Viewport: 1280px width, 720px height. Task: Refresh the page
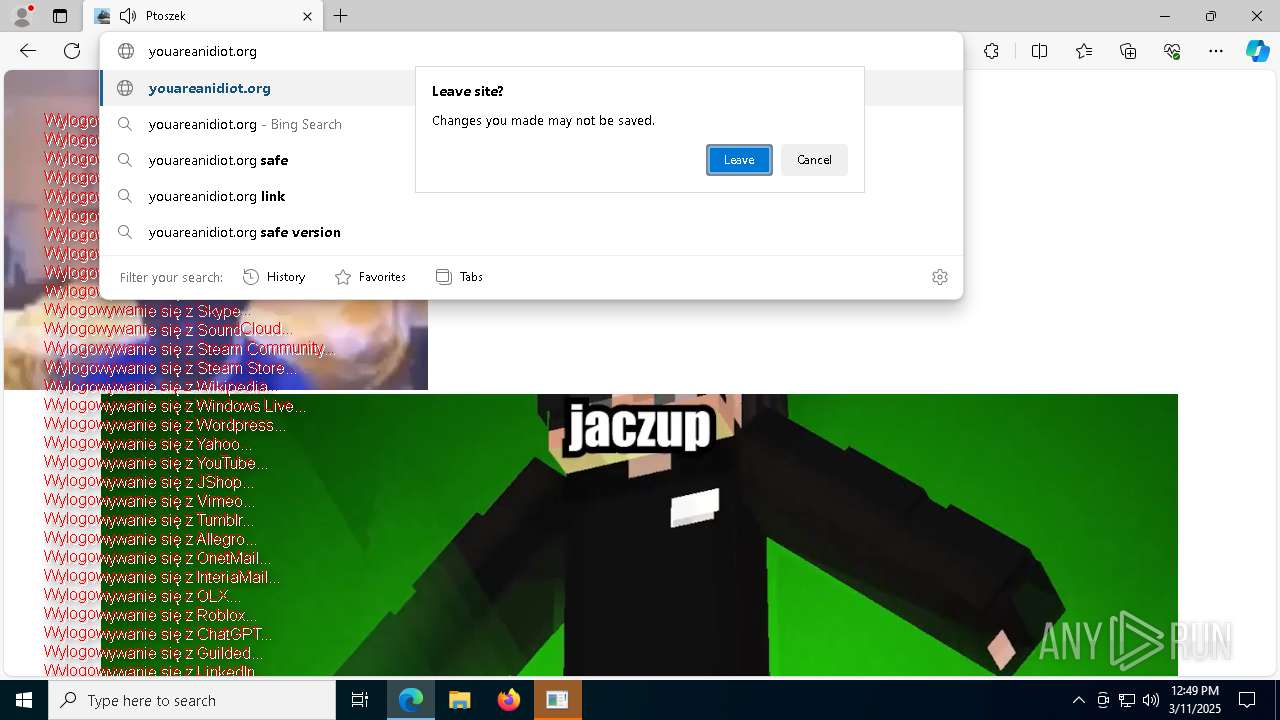click(x=72, y=51)
